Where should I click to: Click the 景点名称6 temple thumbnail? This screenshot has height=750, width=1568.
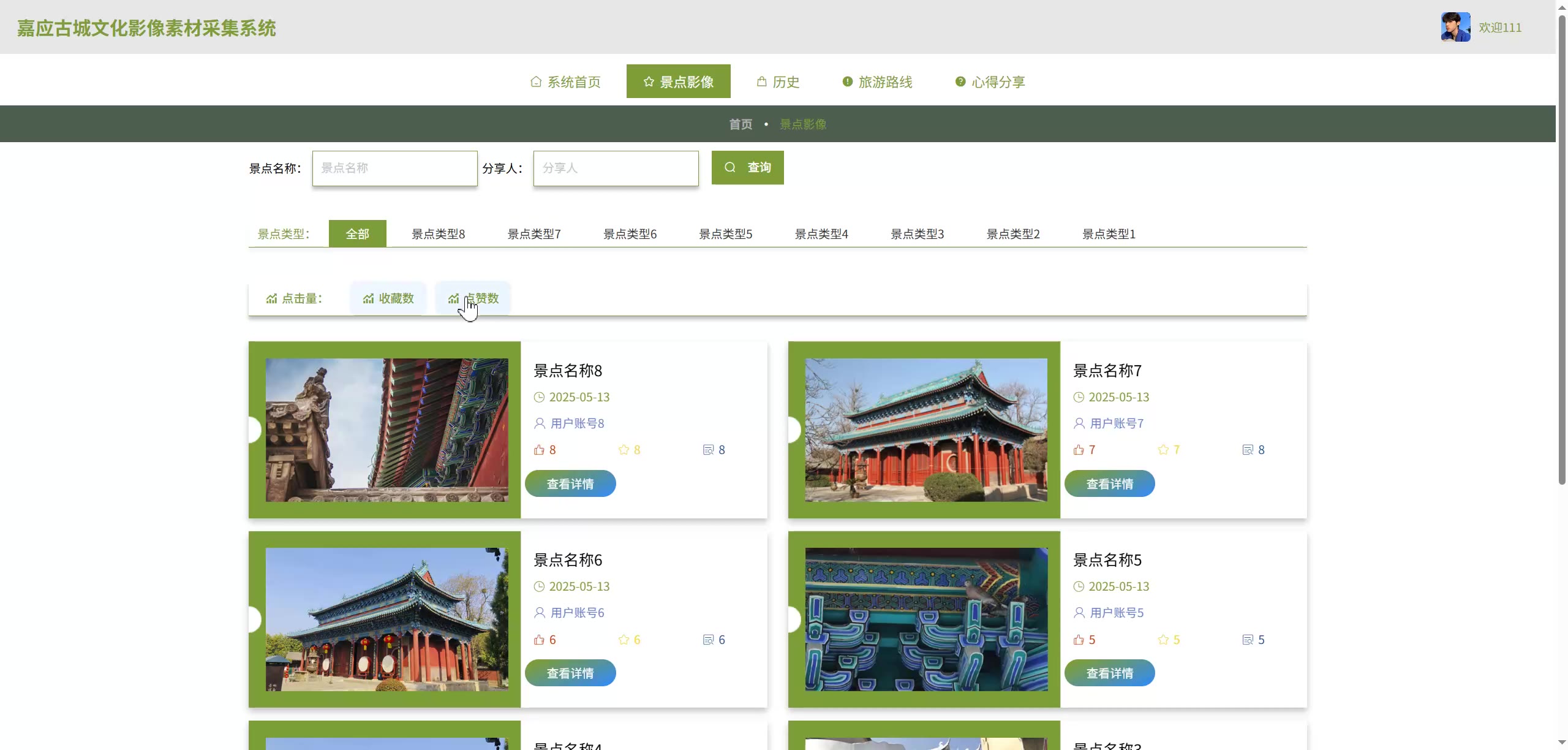386,619
